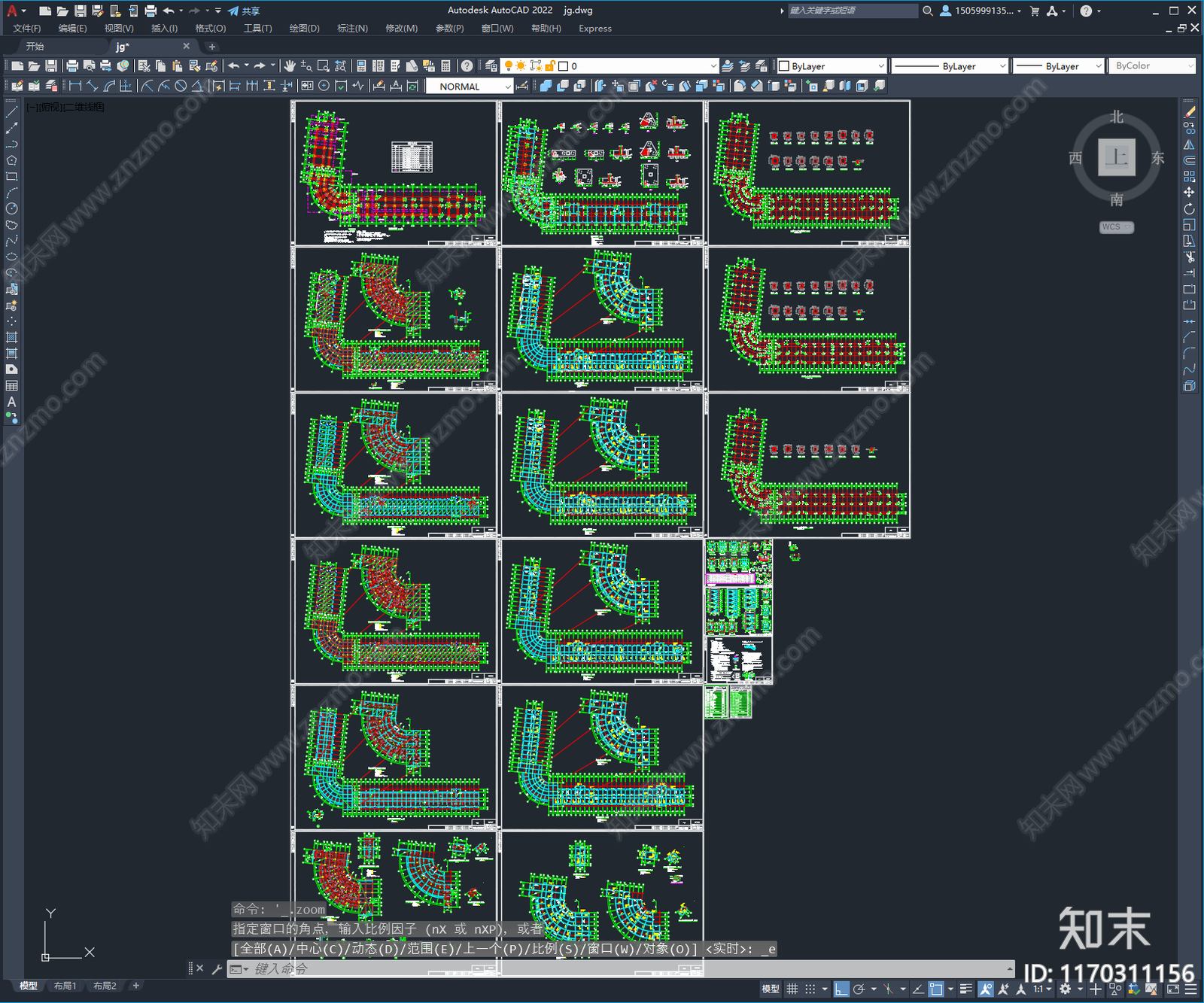Select the Polygon draw tool

pyautogui.click(x=11, y=160)
